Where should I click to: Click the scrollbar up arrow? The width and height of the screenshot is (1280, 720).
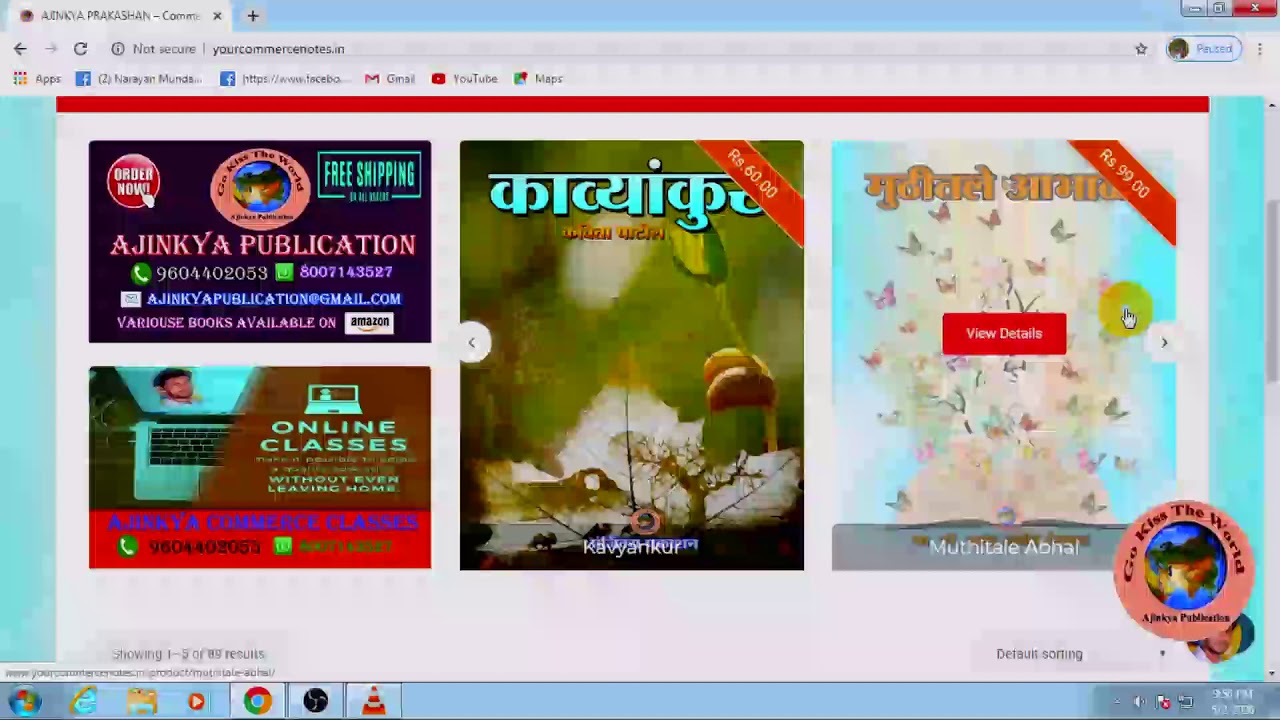click(x=1272, y=105)
